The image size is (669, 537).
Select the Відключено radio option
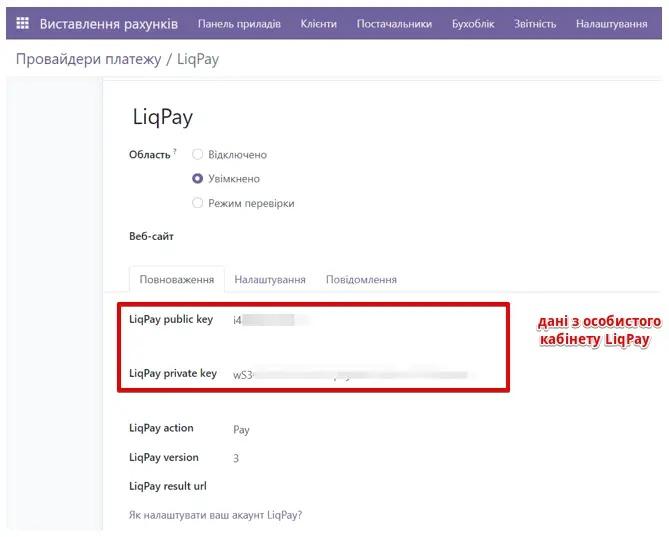(x=198, y=155)
